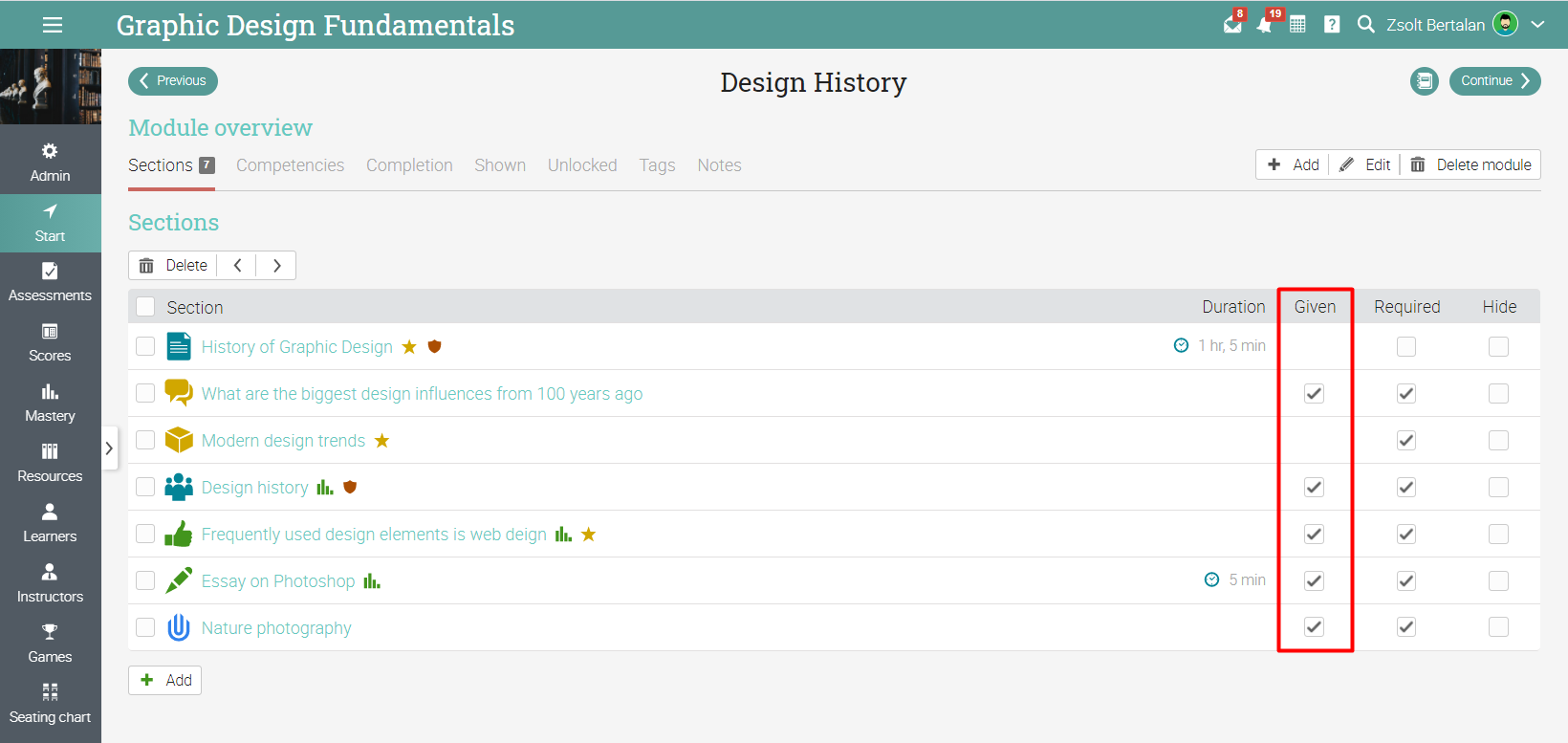Switch to the Completion tab
The height and width of the screenshot is (743, 1568).
(x=409, y=165)
